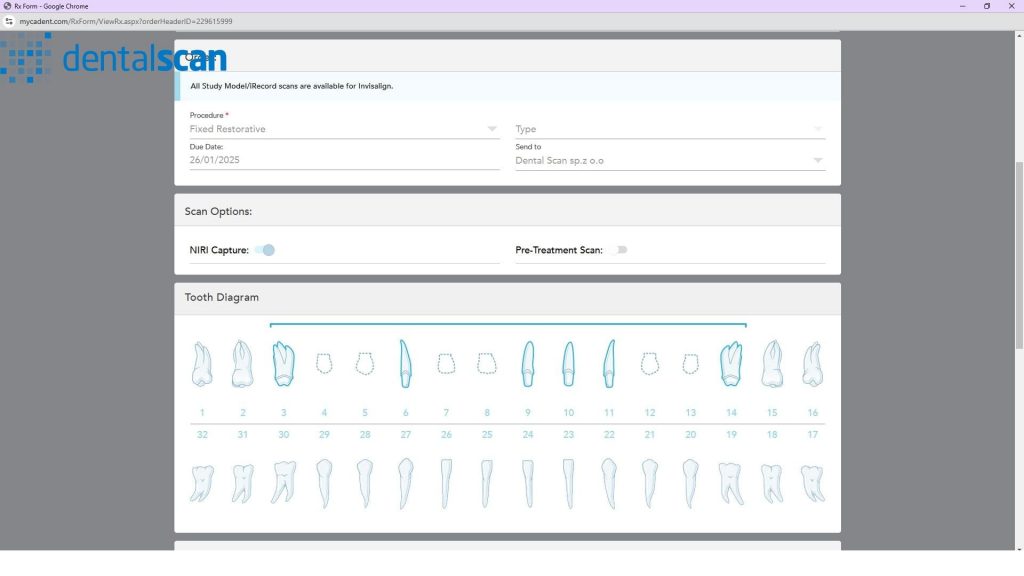Viewport: 1024px width, 576px height.
Task: Select lower tooth 29 icon
Action: 324,483
